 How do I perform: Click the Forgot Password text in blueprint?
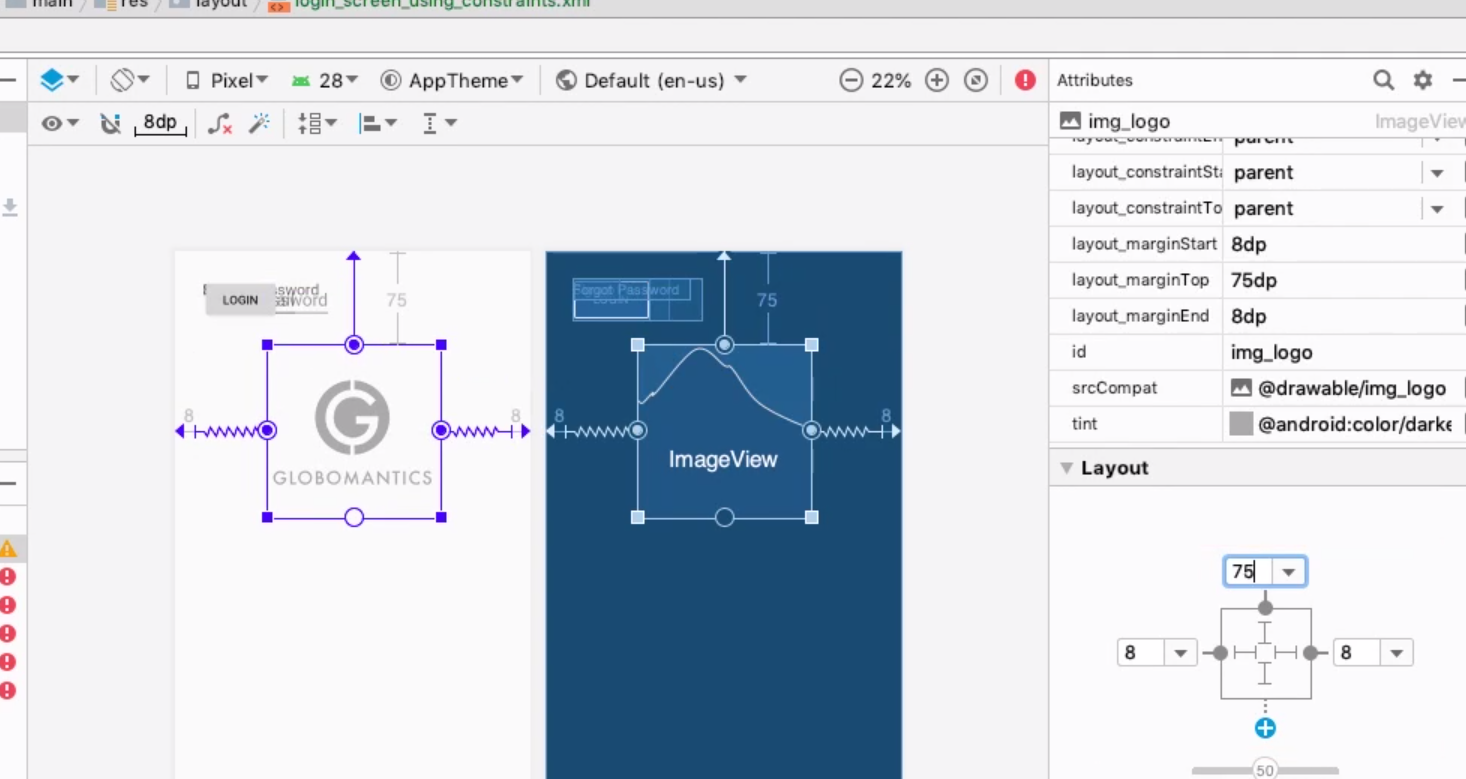pyautogui.click(x=626, y=289)
